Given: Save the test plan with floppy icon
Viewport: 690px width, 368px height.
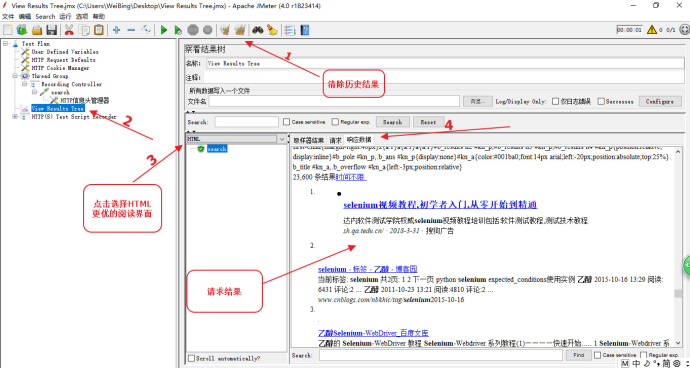Looking at the screenshot, I should (x=51, y=30).
